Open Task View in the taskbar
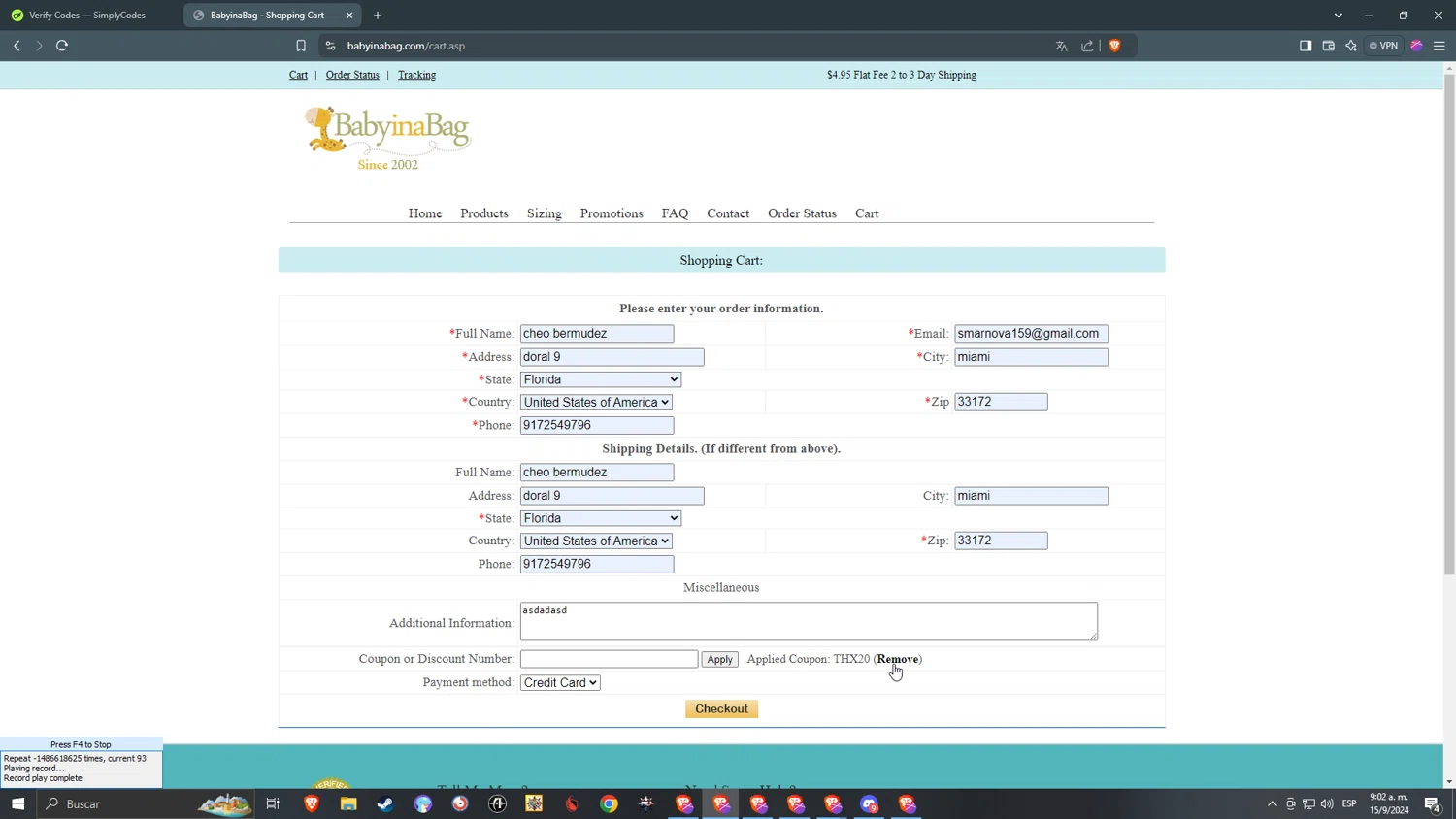1456x819 pixels. pos(273,803)
